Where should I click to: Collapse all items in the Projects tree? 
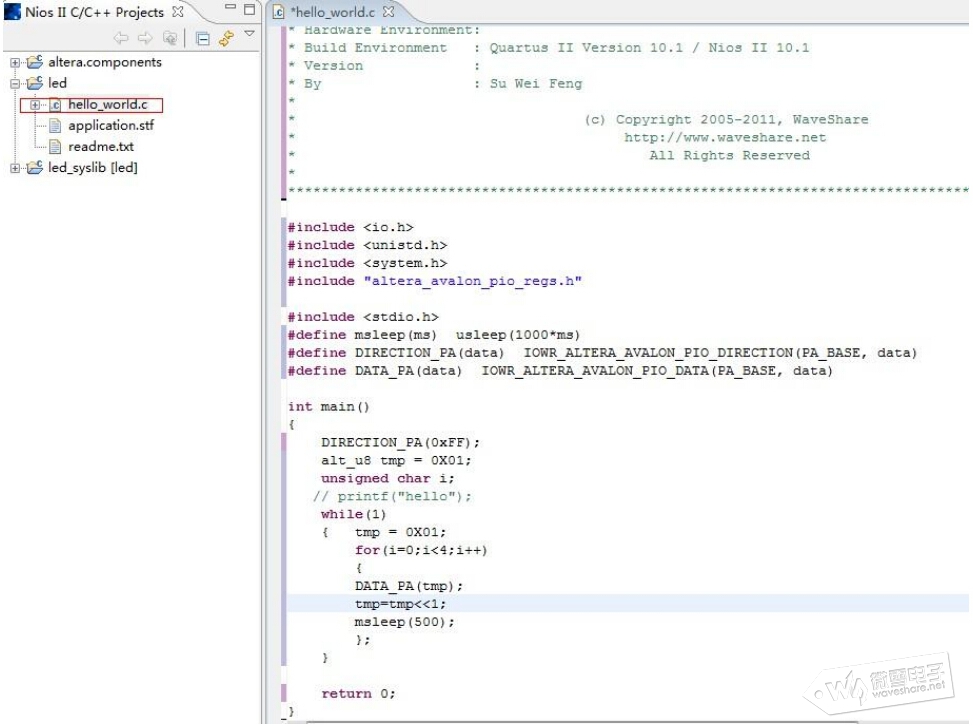(x=202, y=38)
